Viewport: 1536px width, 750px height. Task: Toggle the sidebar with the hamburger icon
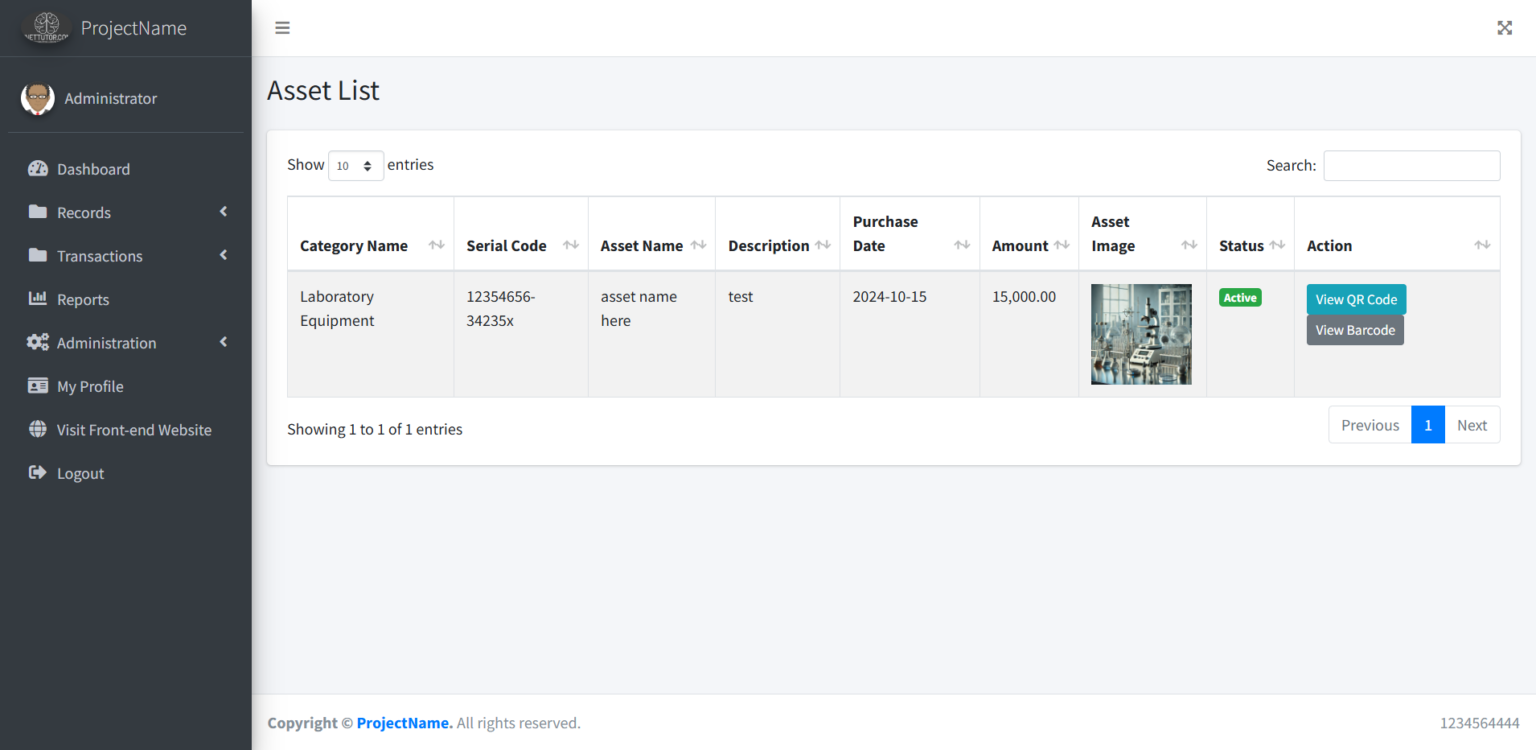click(x=282, y=27)
